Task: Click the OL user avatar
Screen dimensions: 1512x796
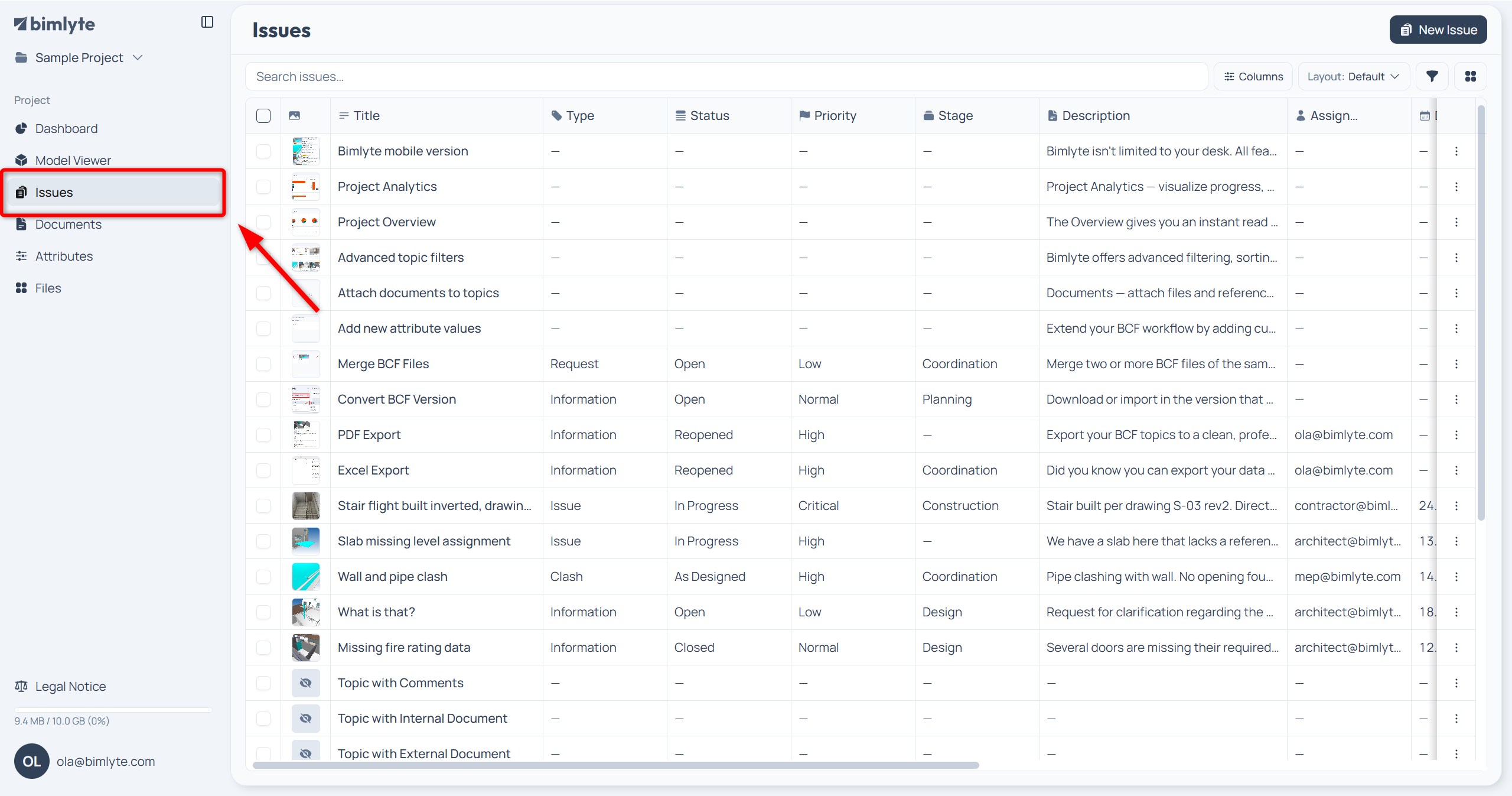Action: point(32,761)
